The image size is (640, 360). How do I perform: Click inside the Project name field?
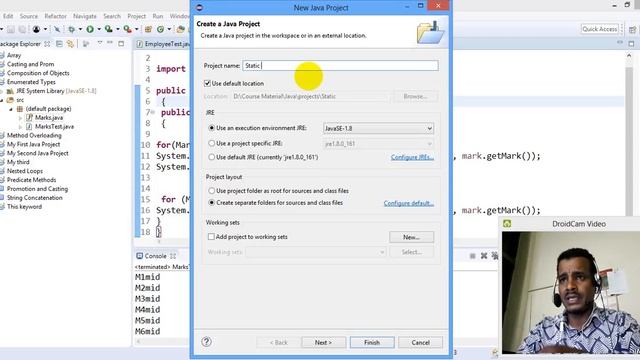(340, 66)
